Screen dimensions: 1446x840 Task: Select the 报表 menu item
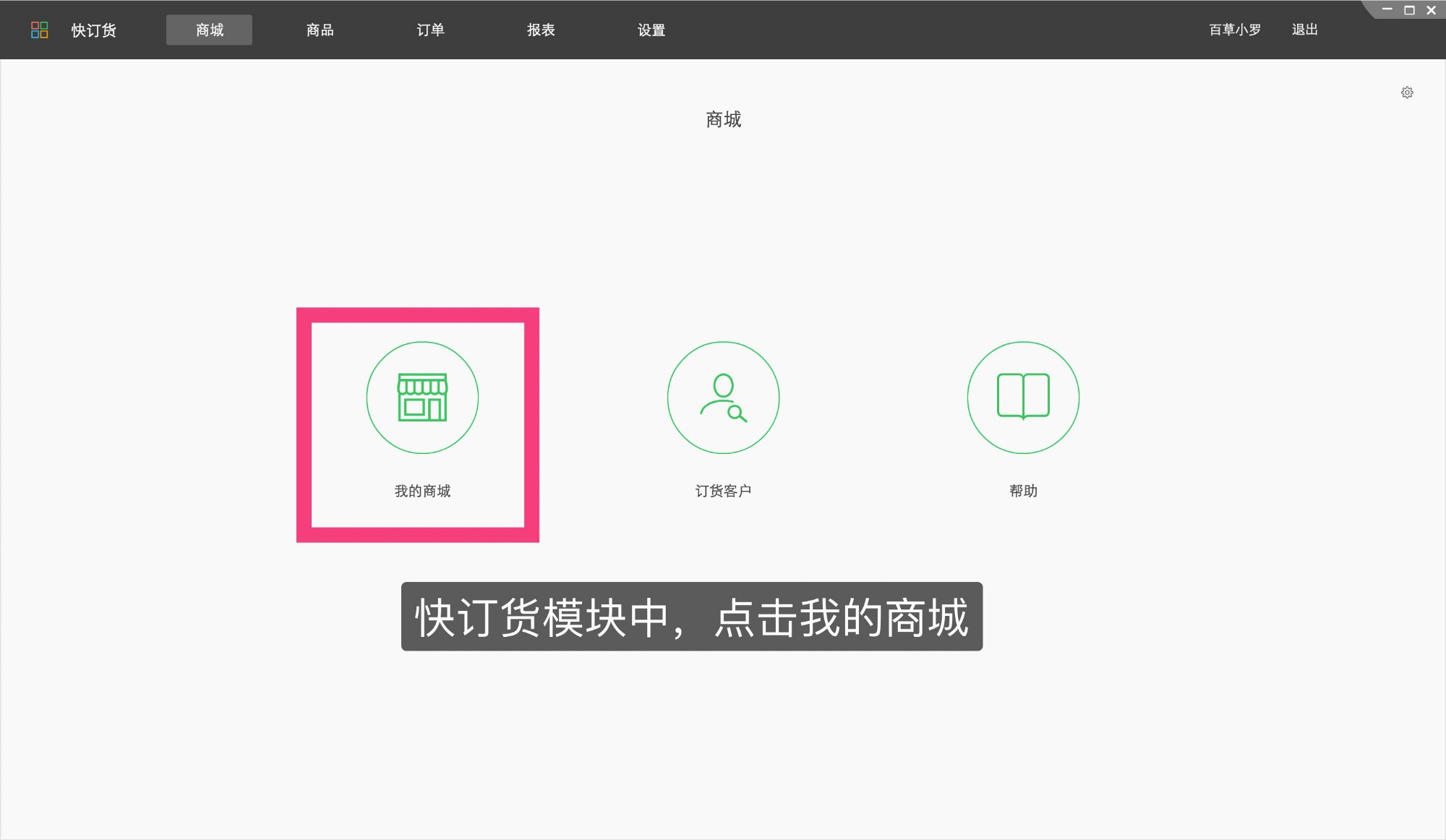[x=540, y=30]
